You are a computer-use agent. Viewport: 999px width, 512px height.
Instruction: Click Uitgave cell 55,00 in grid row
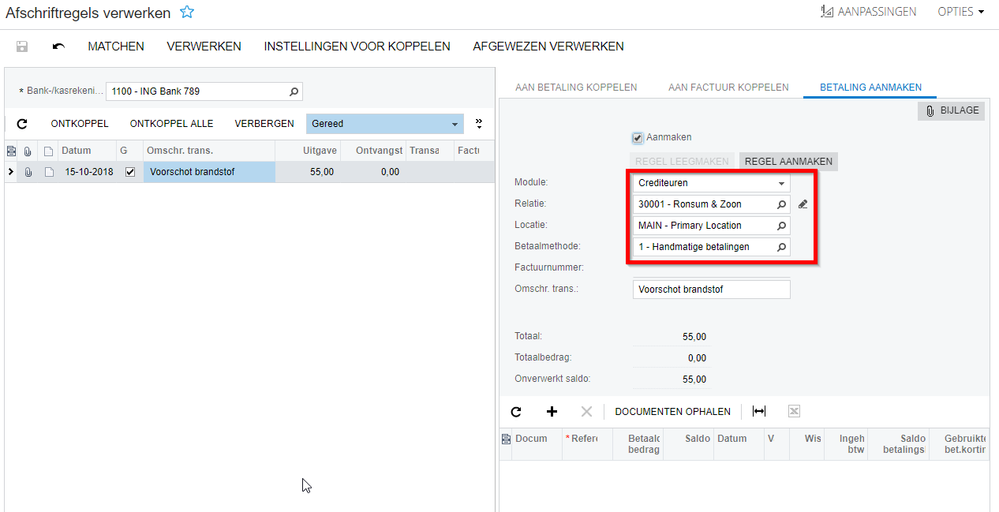pos(307,172)
